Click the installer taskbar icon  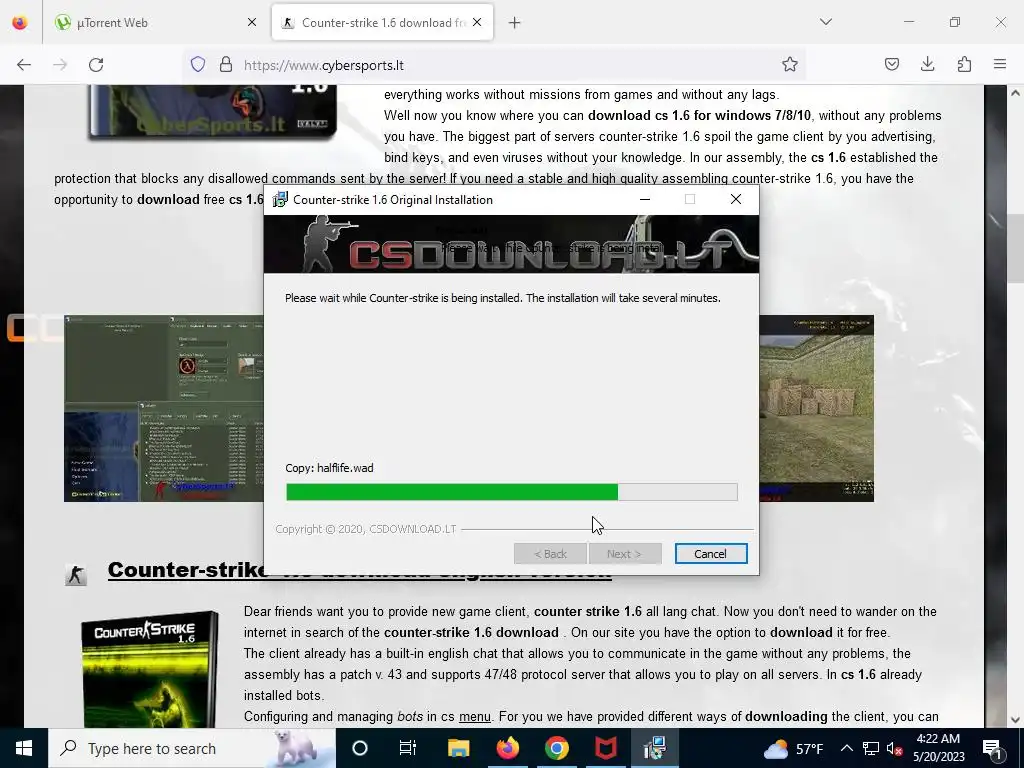[654, 748]
